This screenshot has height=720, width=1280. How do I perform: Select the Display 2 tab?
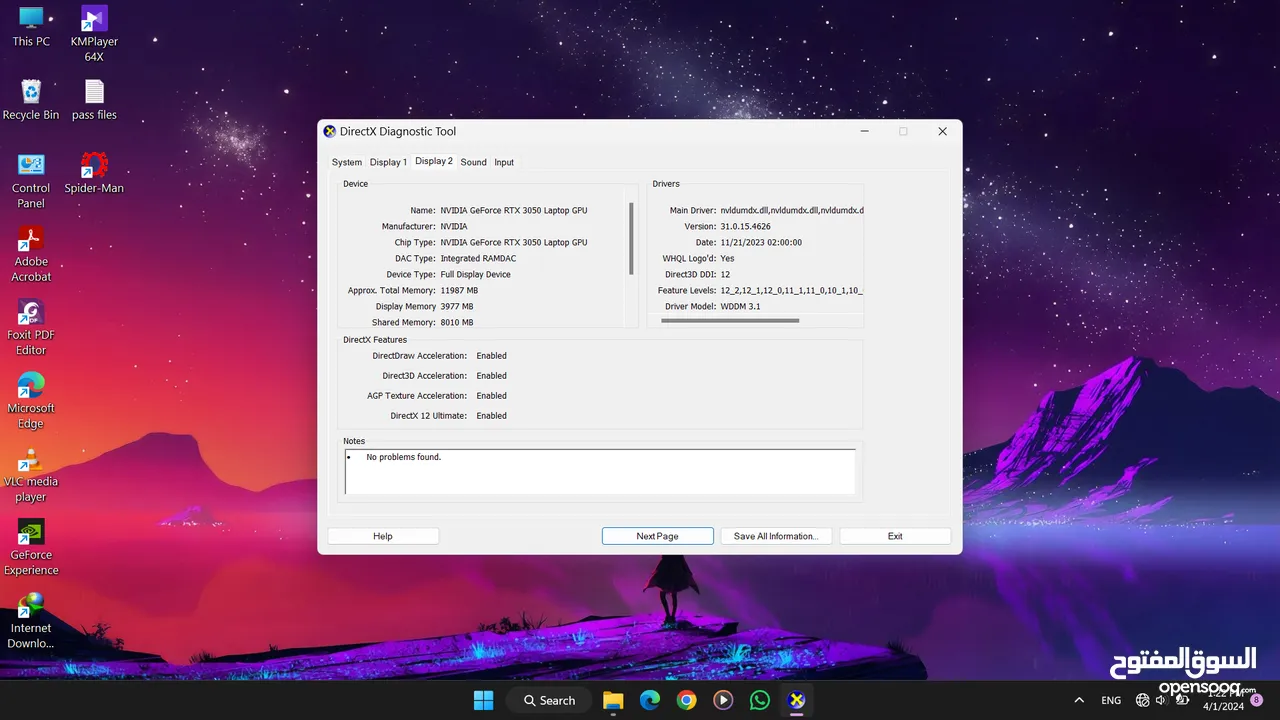[434, 161]
